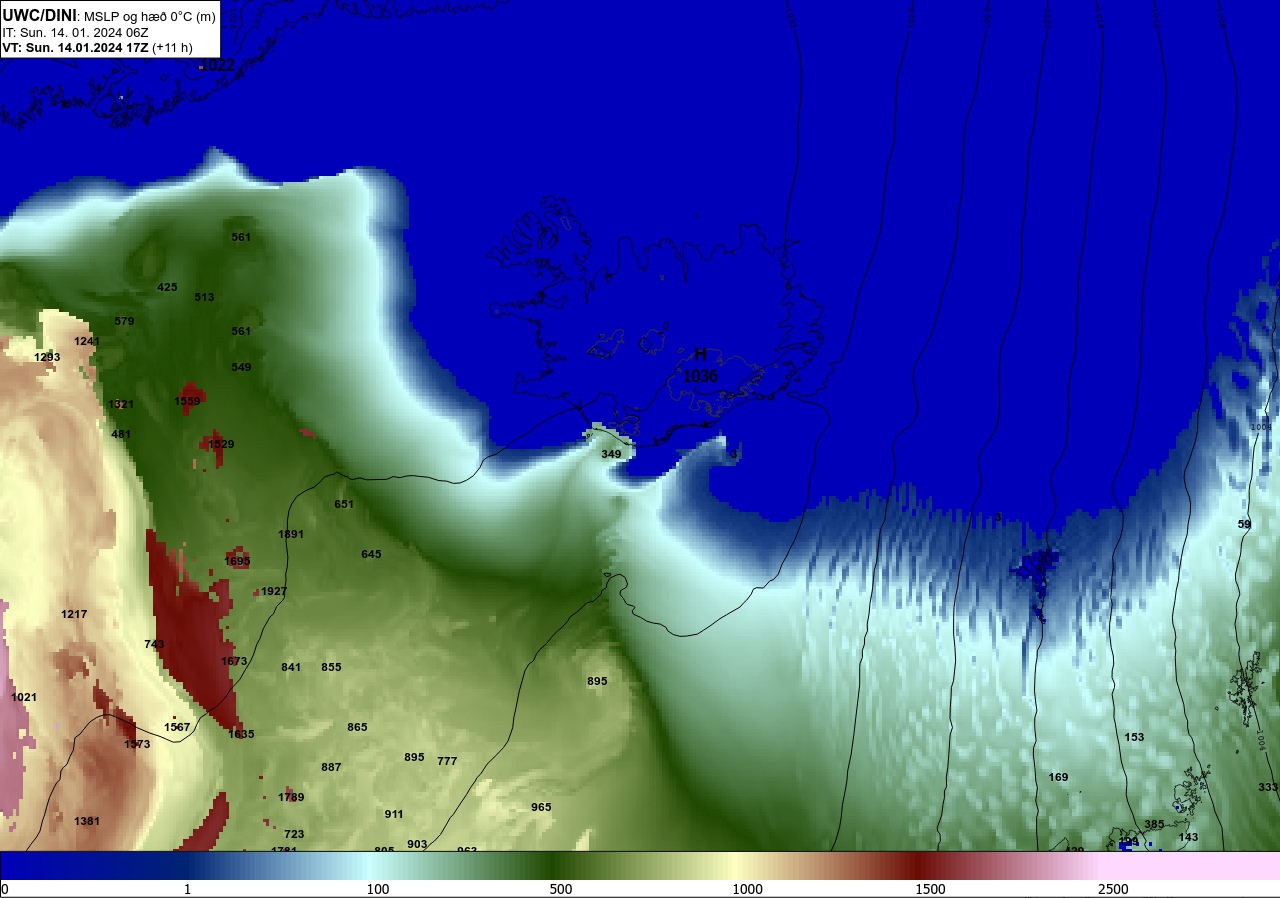
Task: Select the 1381 height value
Action: click(87, 821)
